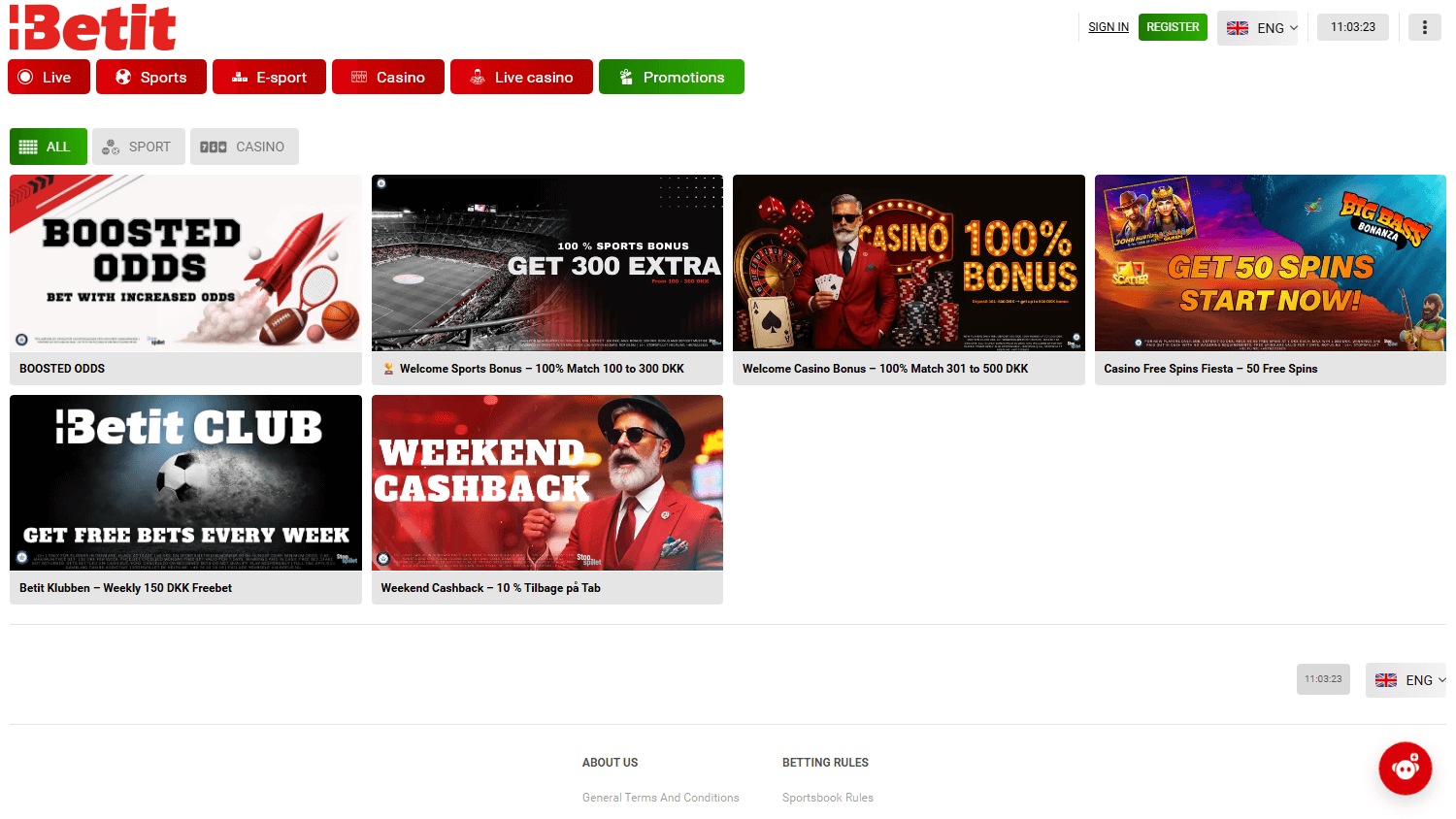
Task: Open the Promotions tab
Action: pyautogui.click(x=671, y=77)
